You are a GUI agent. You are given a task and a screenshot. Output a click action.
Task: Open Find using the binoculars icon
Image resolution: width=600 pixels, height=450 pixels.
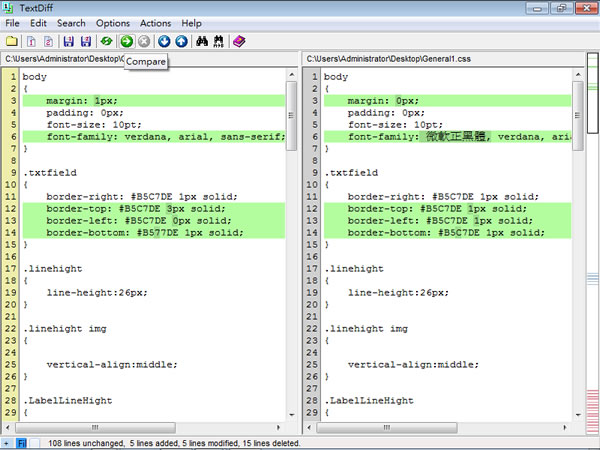(x=201, y=41)
